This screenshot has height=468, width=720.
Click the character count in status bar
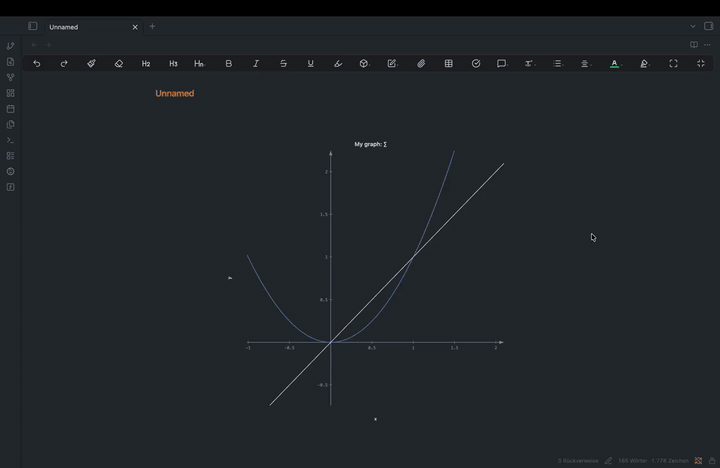coord(670,461)
